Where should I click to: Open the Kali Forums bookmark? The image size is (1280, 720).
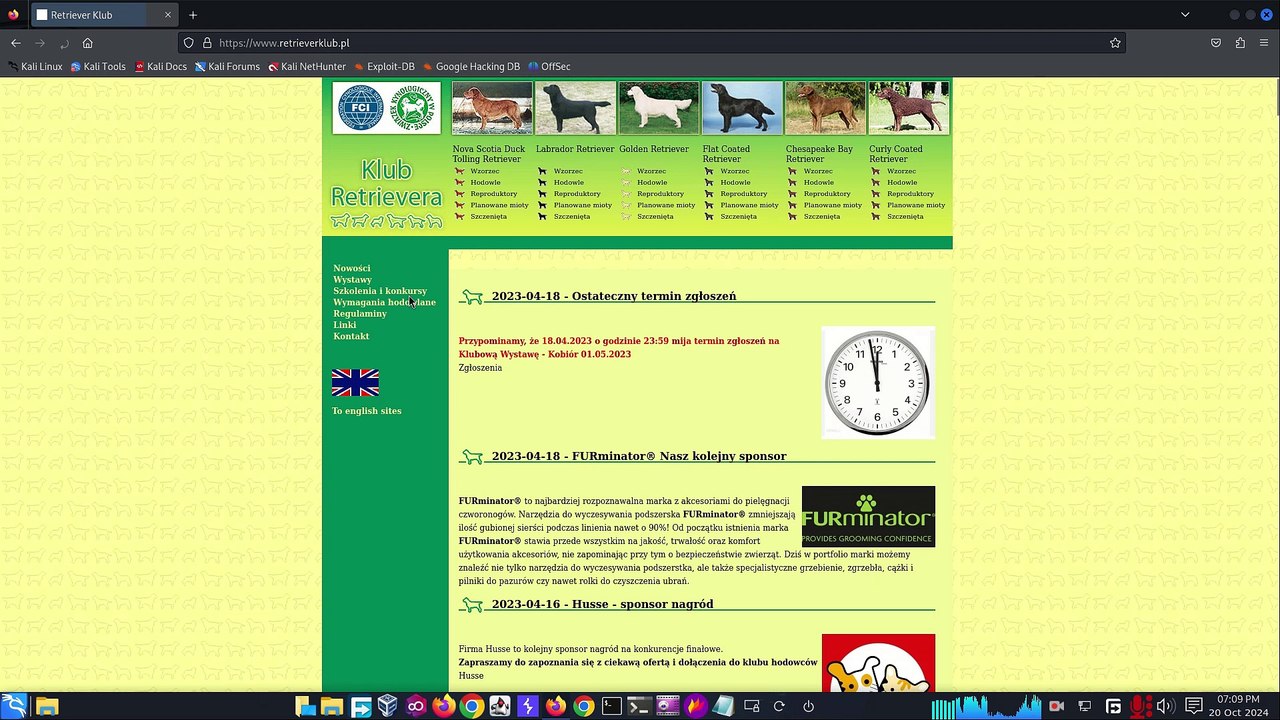click(227, 67)
